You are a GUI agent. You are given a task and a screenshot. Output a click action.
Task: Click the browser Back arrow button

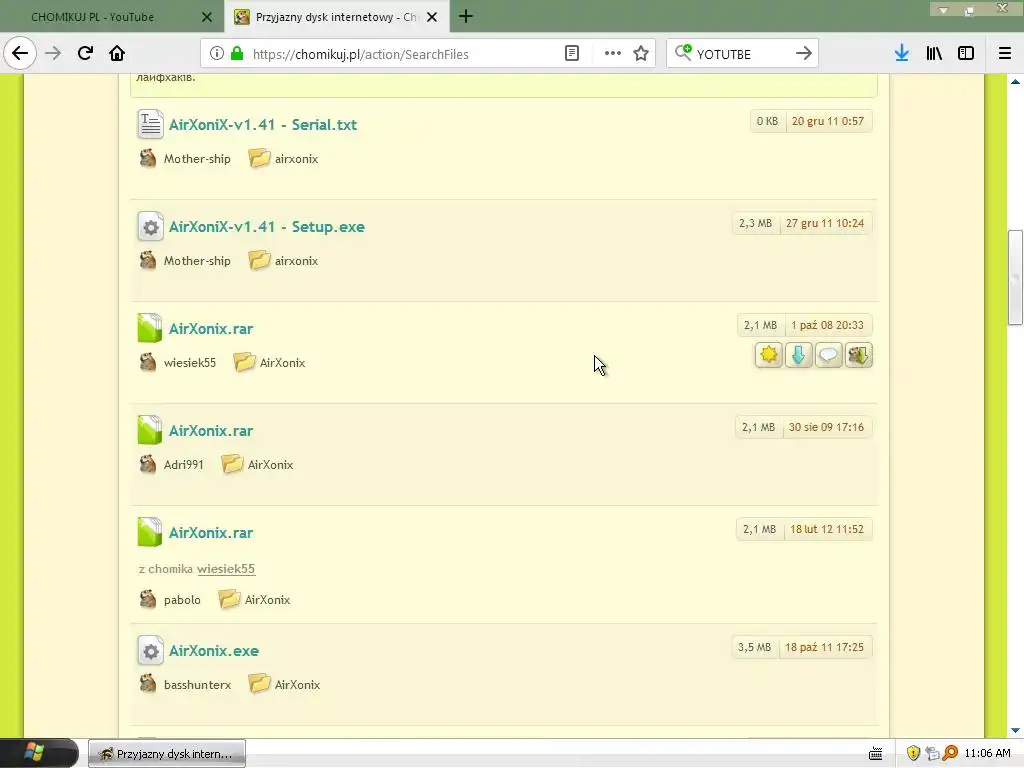20,54
